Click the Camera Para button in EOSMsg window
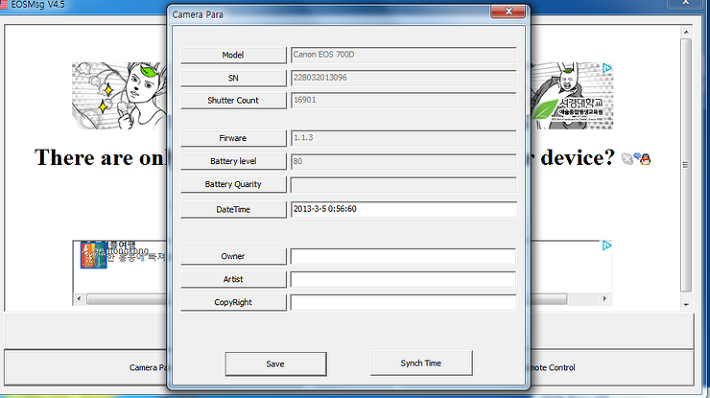The height and width of the screenshot is (398, 710). 86,368
